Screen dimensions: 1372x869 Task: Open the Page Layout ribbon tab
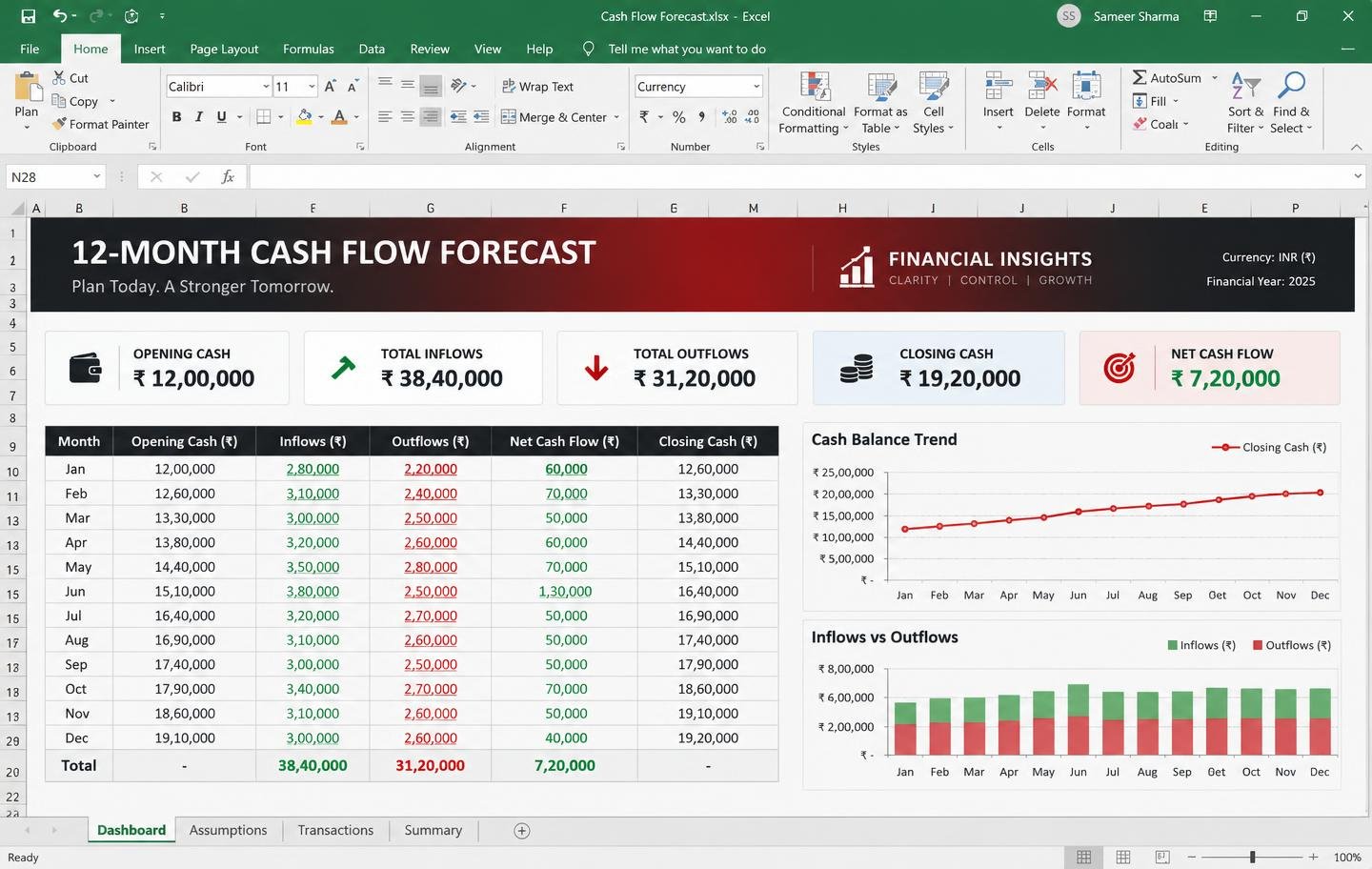(224, 49)
